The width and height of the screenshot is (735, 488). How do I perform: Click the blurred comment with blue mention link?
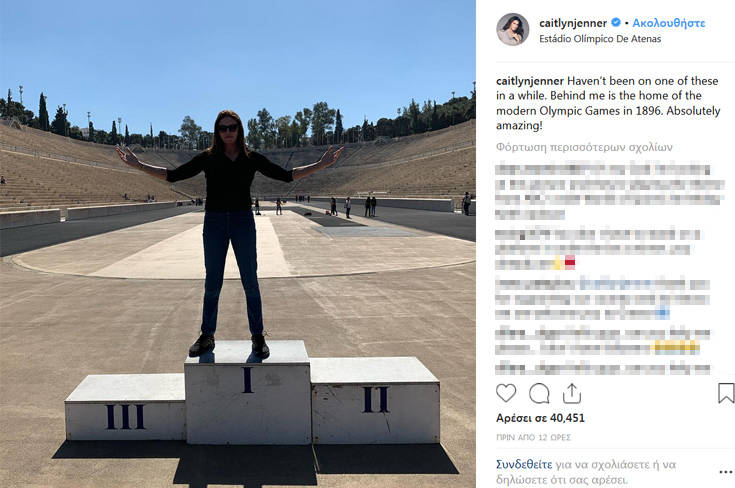coord(602,299)
